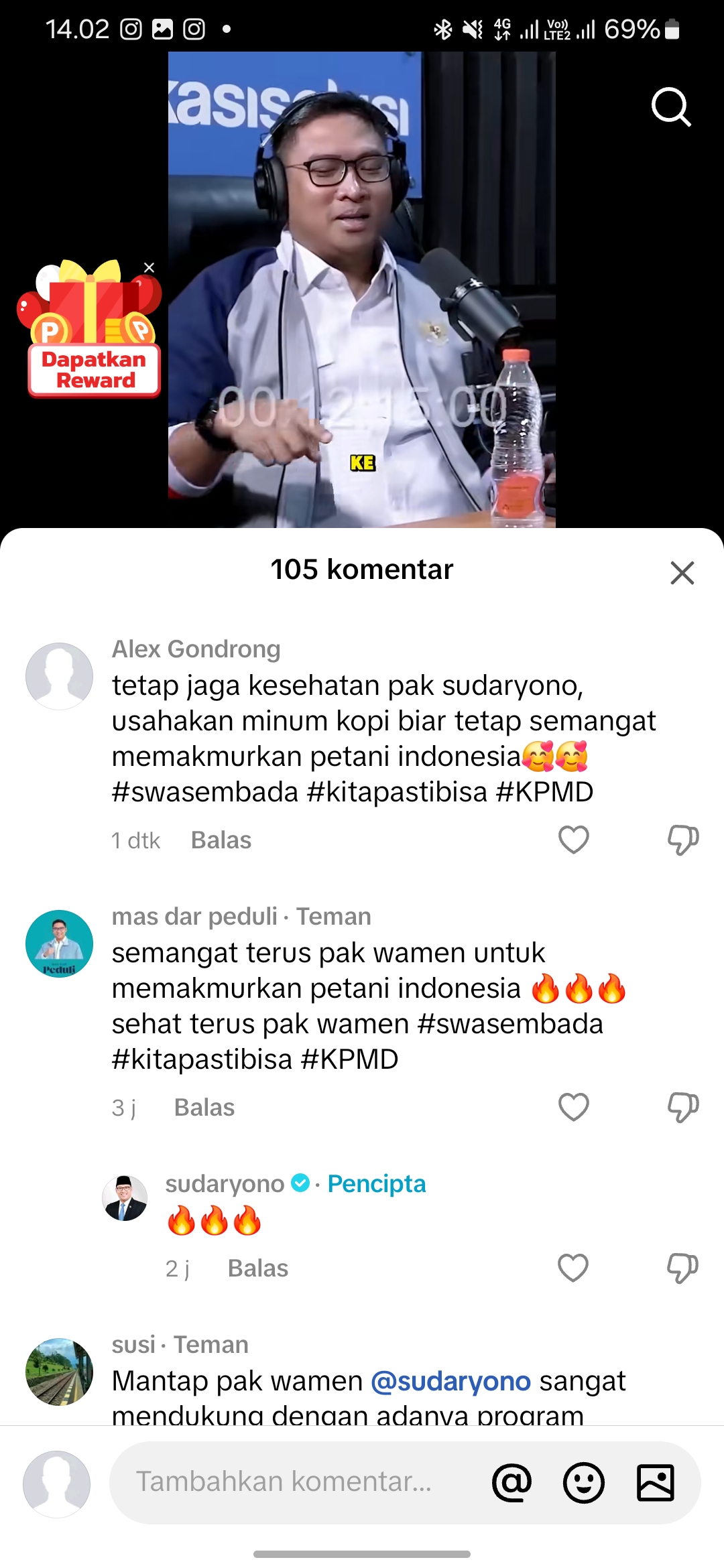
Task: Open mas dar peduli's profile picture
Action: click(59, 943)
